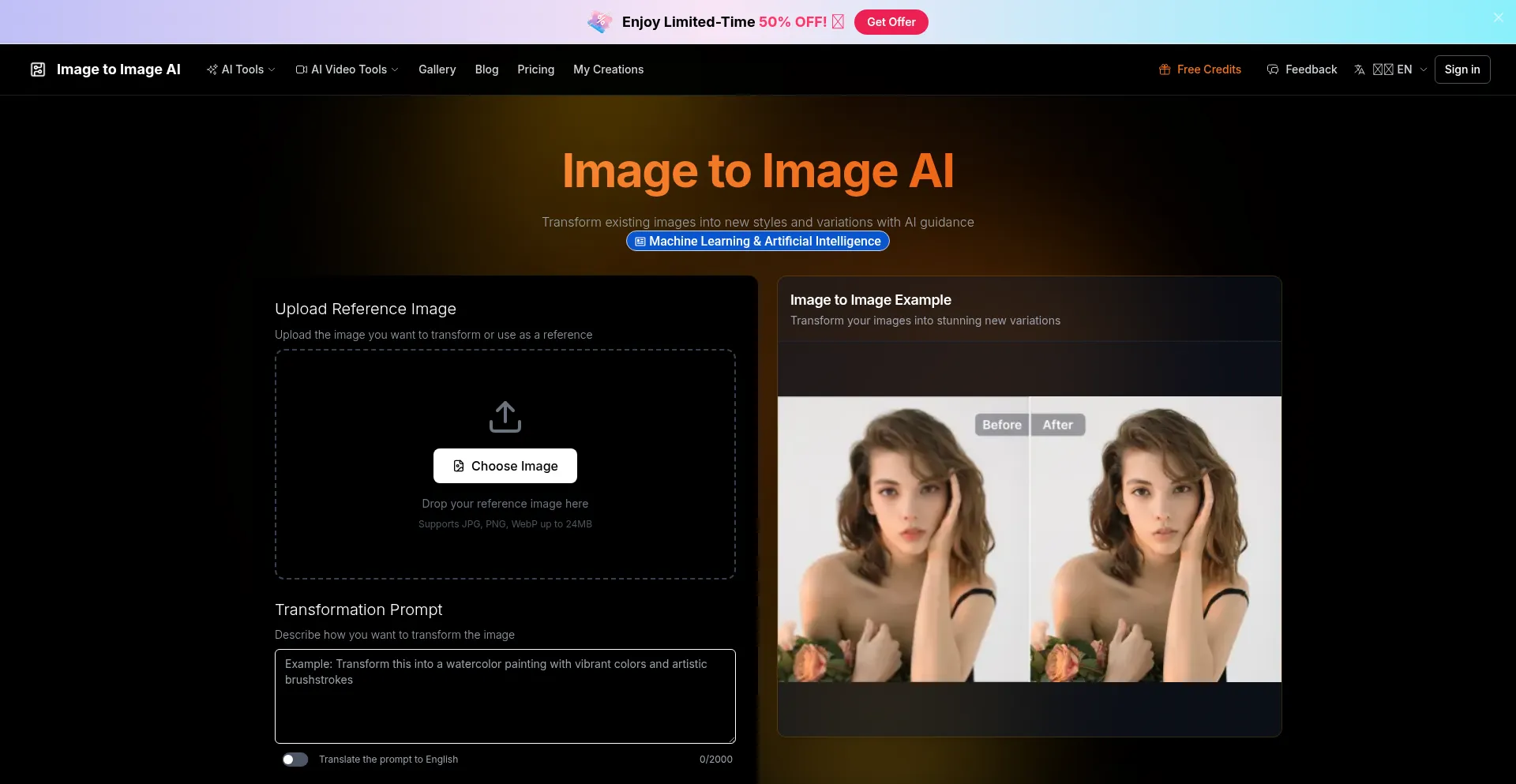Image resolution: width=1516 pixels, height=784 pixels.
Task: Close the promo banner with X
Action: pyautogui.click(x=1498, y=17)
